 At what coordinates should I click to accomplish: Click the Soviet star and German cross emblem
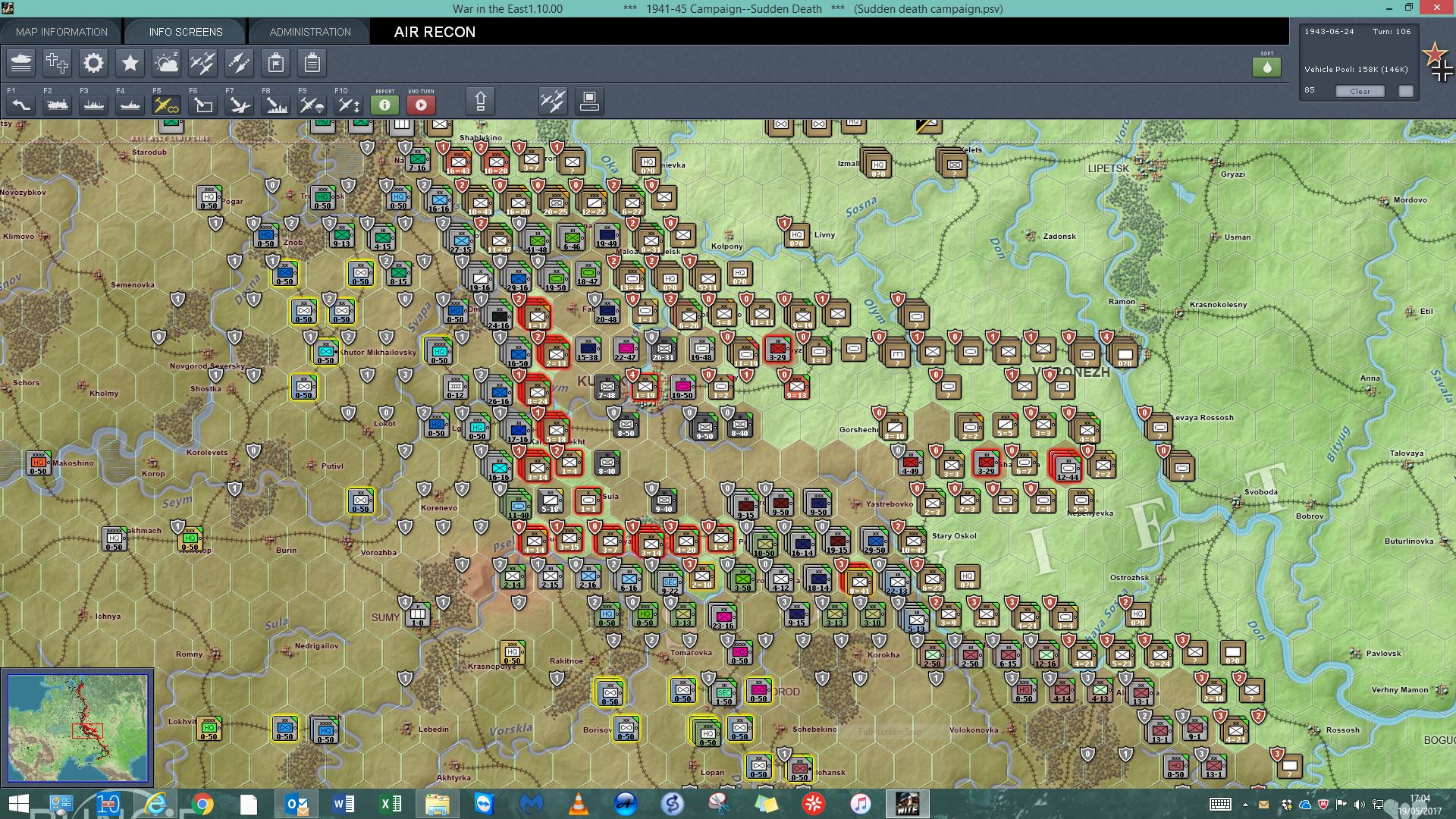click(x=1438, y=62)
